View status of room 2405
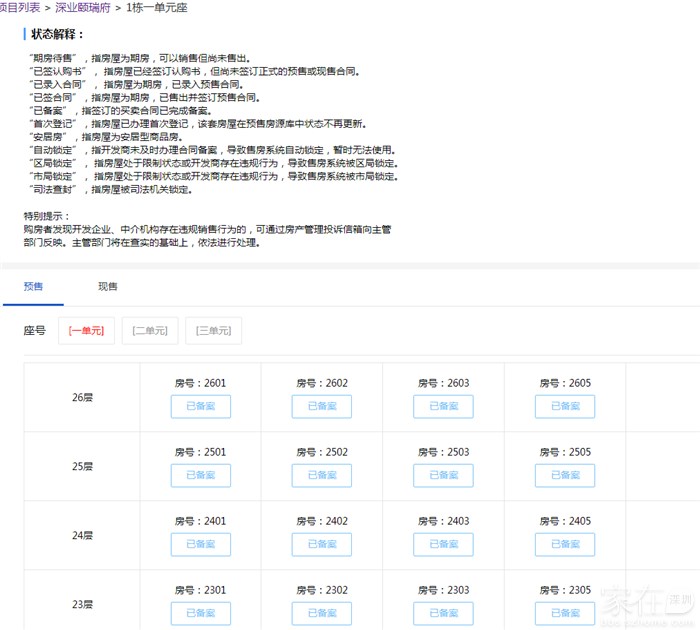The height and width of the screenshot is (630, 700). click(565, 544)
